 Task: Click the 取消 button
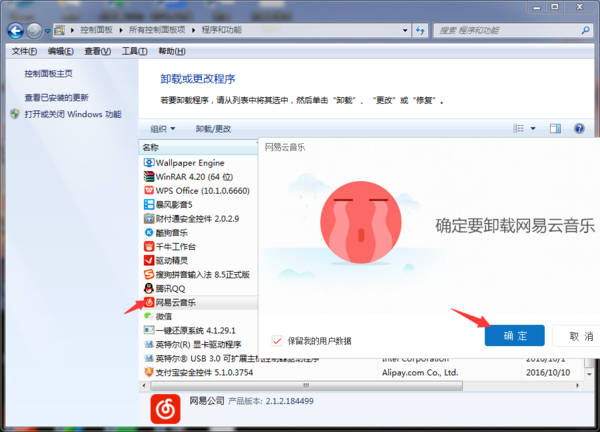click(x=576, y=336)
